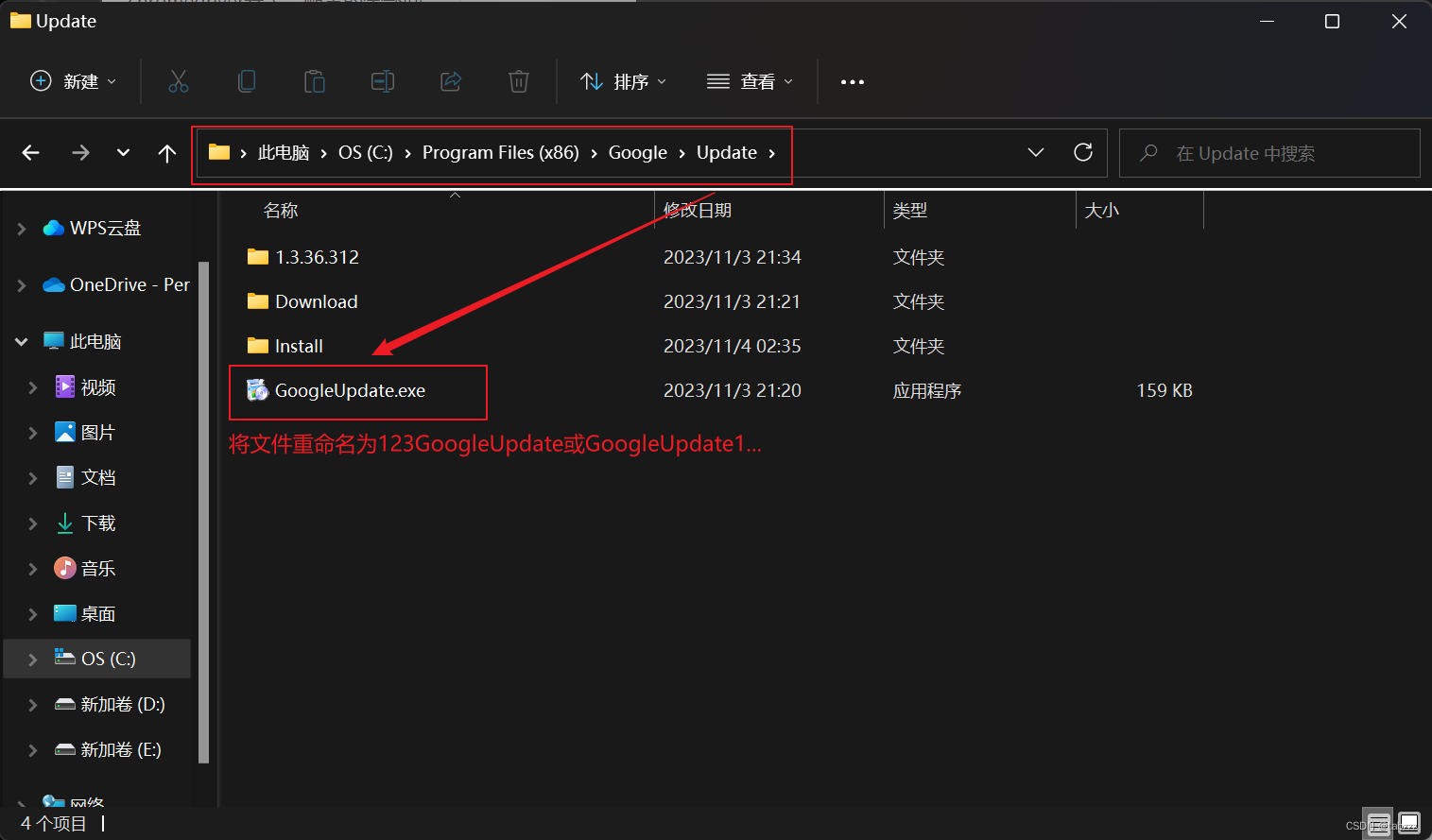
Task: Click the GoogleUpdate.exe application icon
Action: tap(257, 389)
